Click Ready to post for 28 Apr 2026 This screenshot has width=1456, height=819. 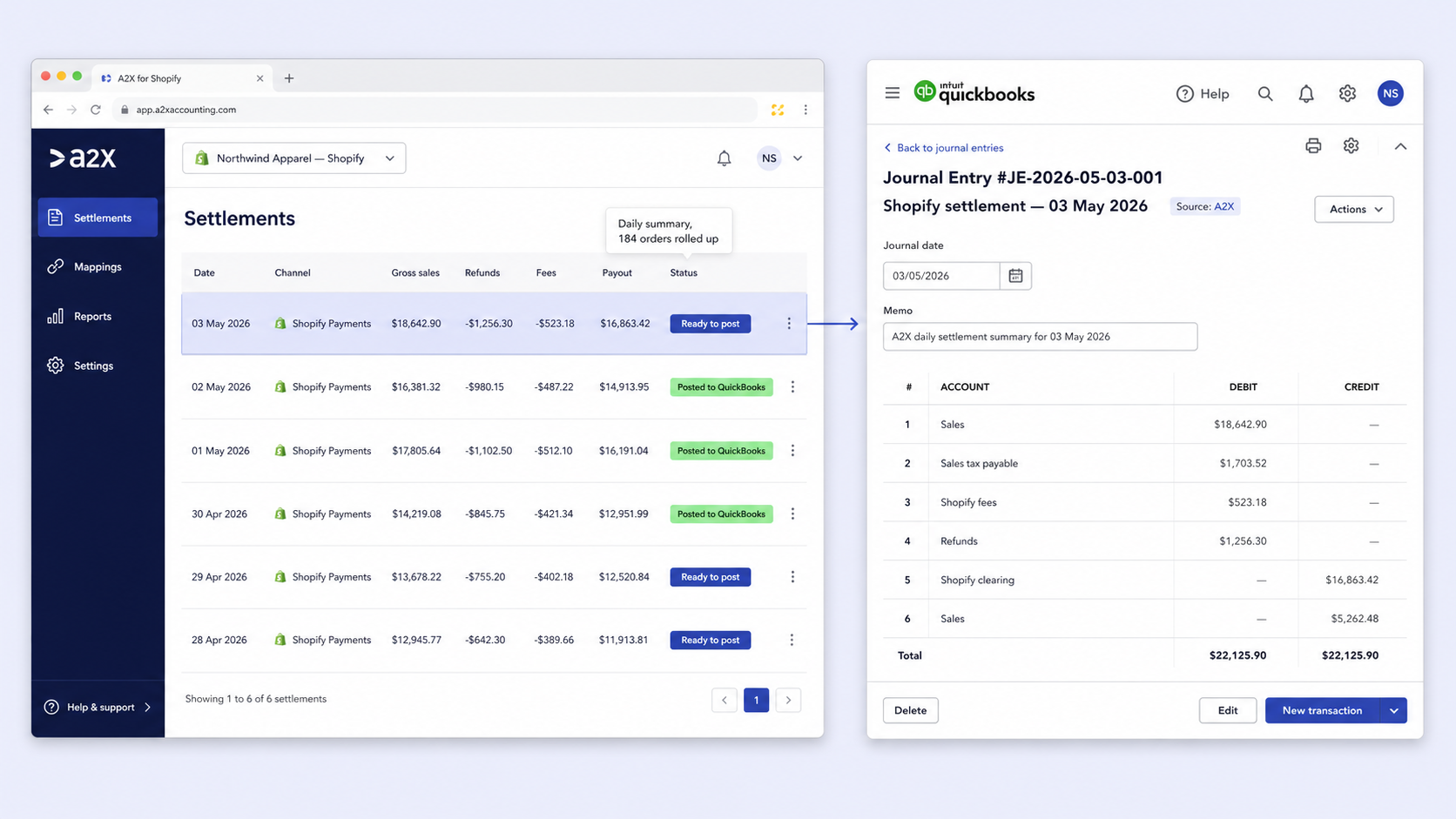[710, 641]
